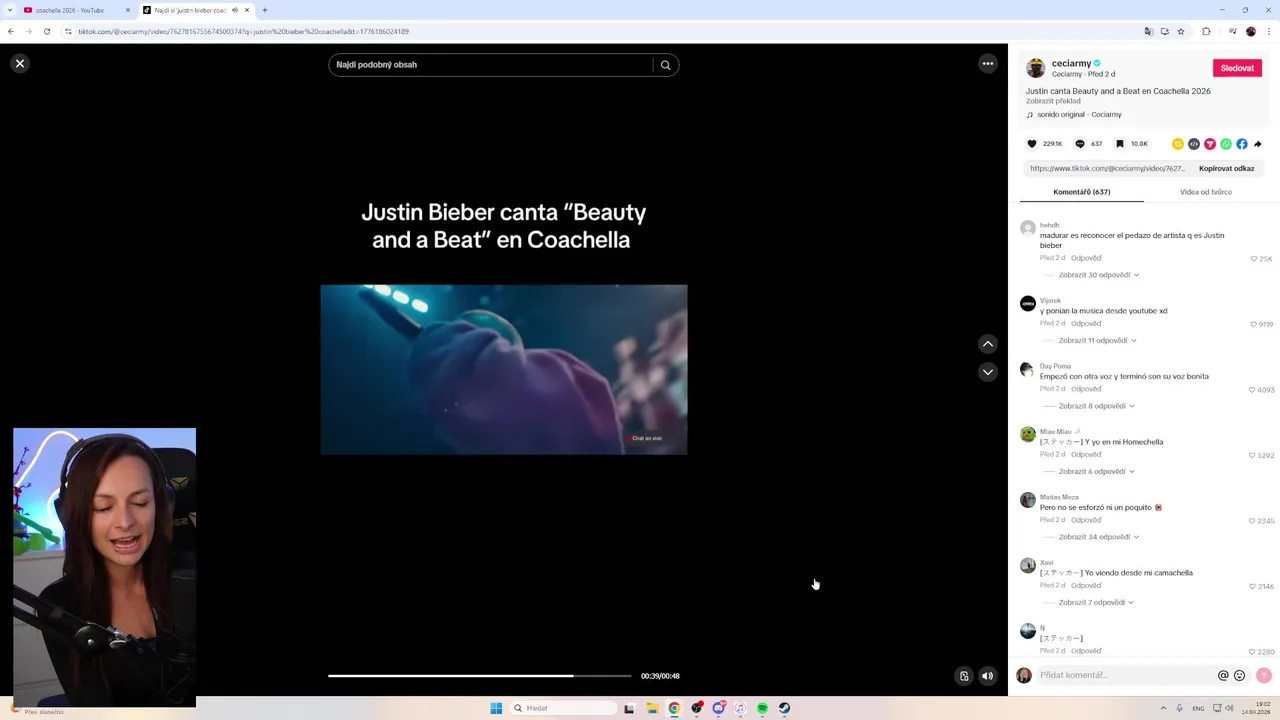Image resolution: width=1280 pixels, height=720 pixels.
Task: Click the browser address bar URL
Action: (243, 31)
